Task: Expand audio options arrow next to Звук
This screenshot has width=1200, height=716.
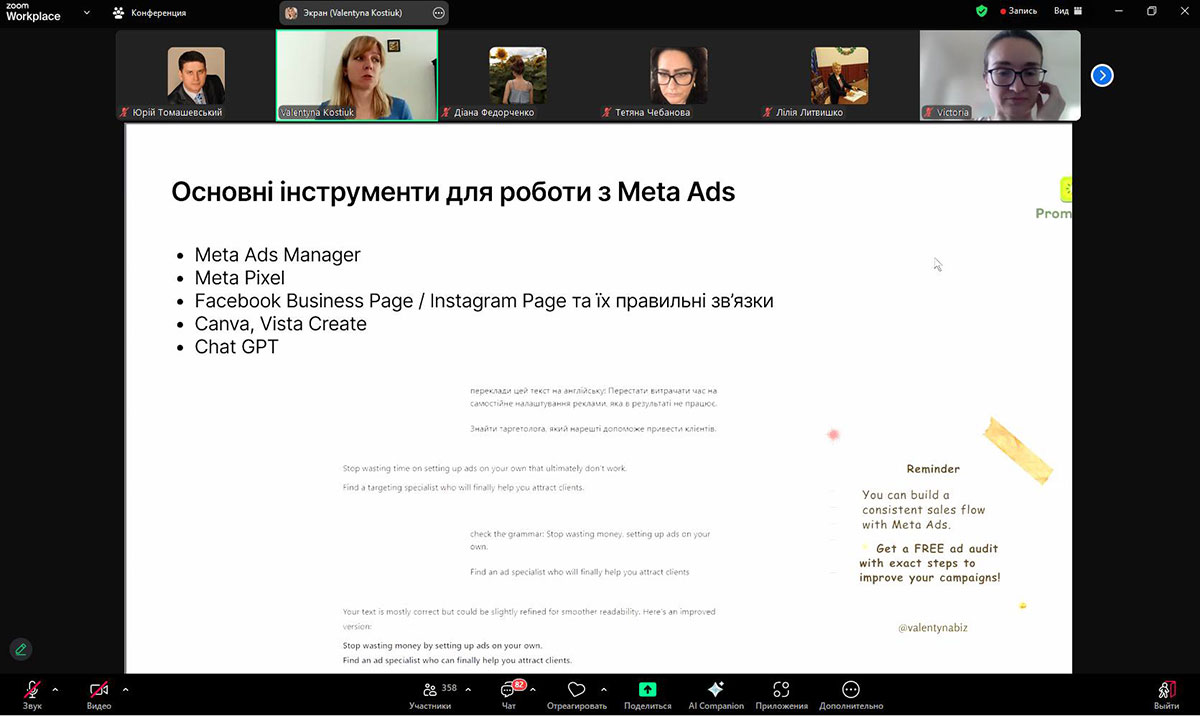Action: [55, 689]
